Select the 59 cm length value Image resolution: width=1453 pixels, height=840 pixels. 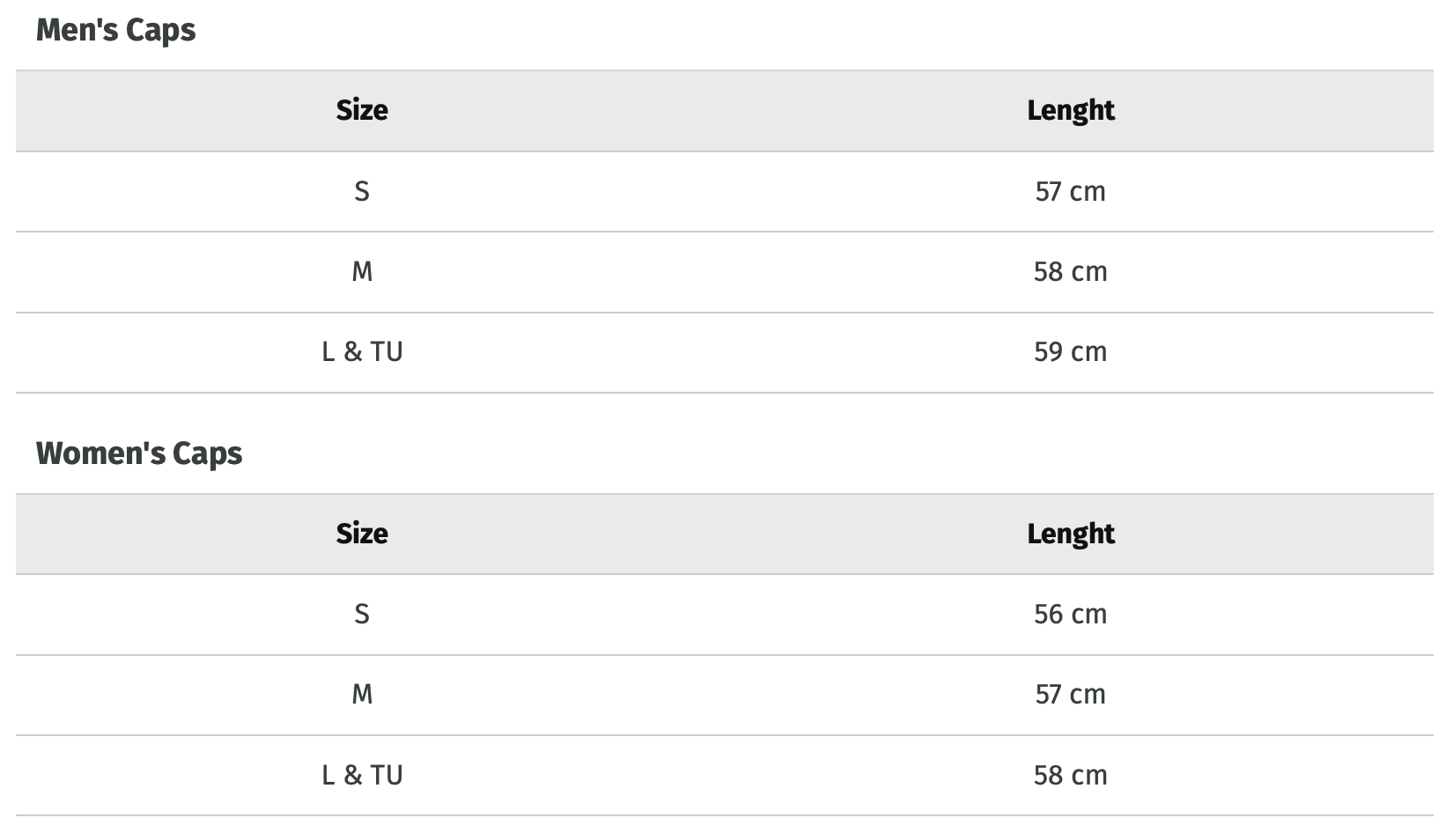(1070, 352)
